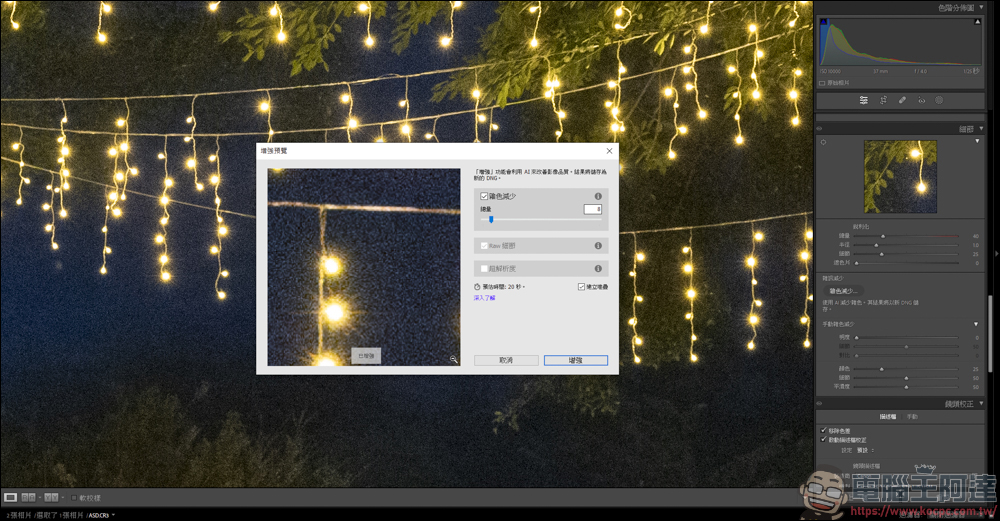Open 設定 預設 dropdown

tap(865, 450)
